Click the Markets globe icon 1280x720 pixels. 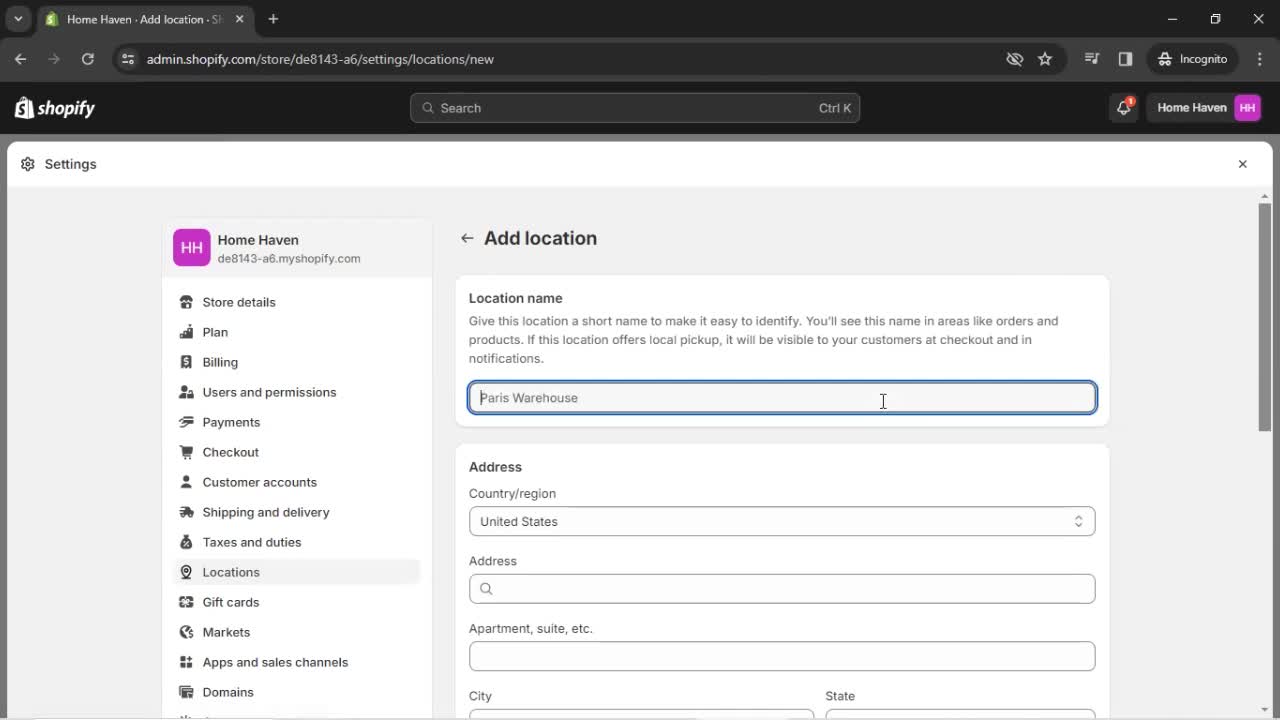coord(186,632)
